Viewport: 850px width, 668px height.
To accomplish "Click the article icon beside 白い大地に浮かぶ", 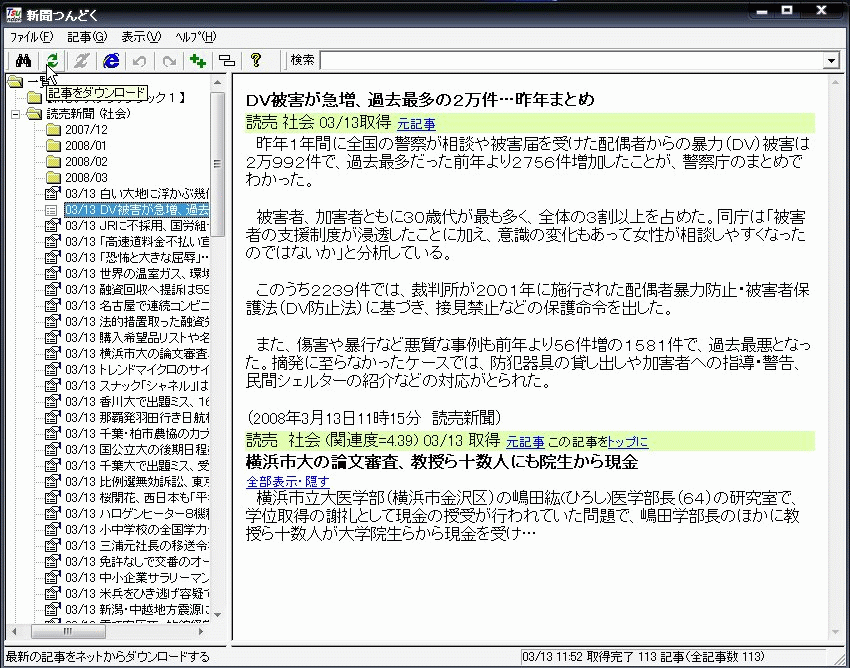I will pos(53,193).
